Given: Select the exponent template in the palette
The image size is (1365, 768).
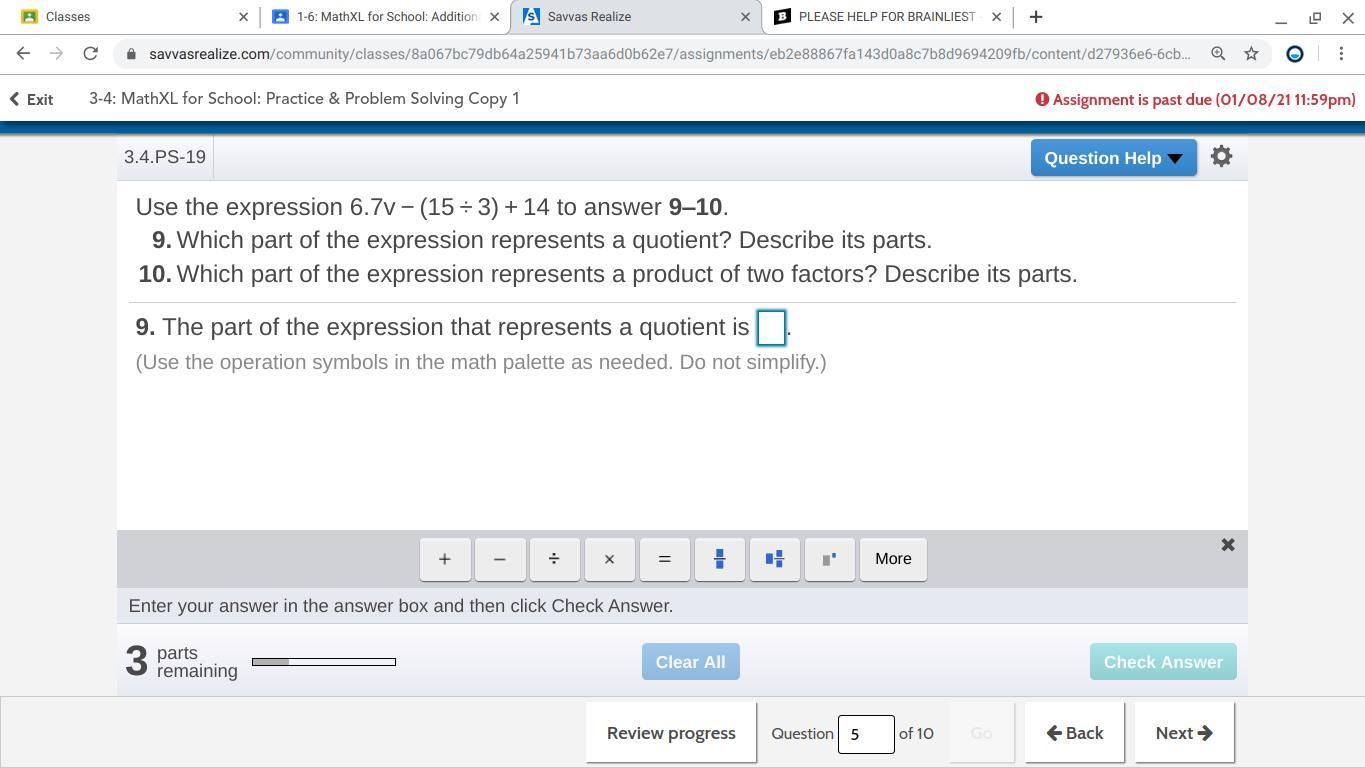Looking at the screenshot, I should point(828,558).
